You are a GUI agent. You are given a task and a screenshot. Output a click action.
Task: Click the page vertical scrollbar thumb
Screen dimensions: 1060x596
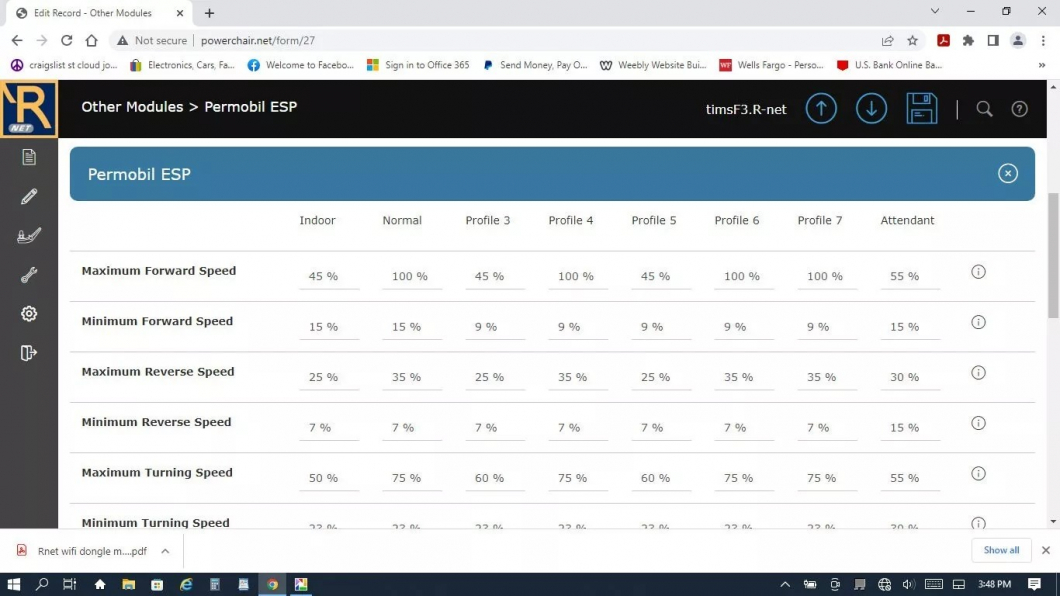pos(1053,255)
